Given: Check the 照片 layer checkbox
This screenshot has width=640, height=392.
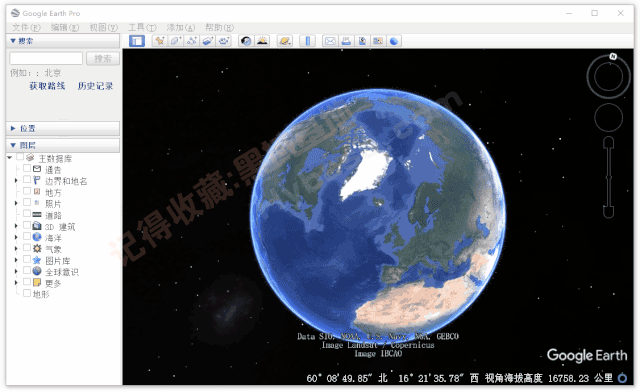Looking at the screenshot, I should 27,202.
